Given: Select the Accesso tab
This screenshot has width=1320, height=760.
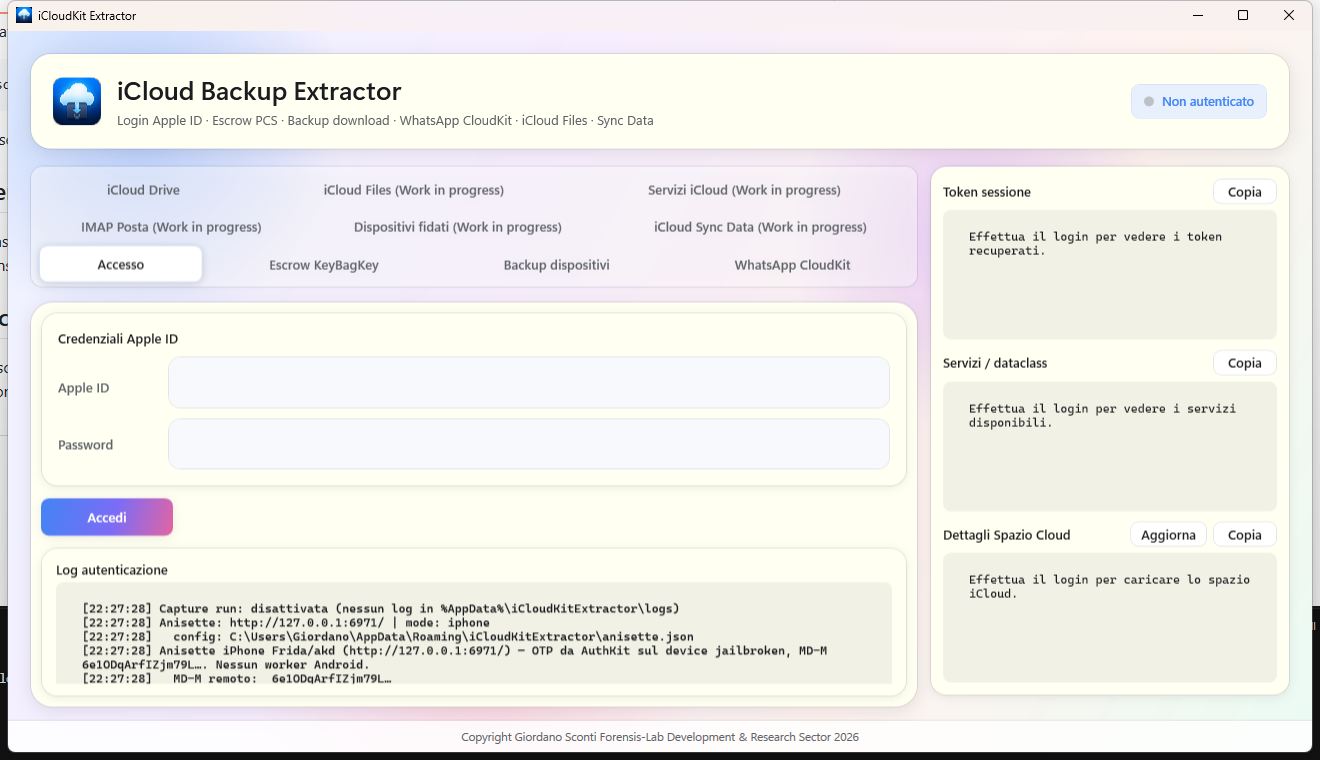Looking at the screenshot, I should click(x=121, y=265).
